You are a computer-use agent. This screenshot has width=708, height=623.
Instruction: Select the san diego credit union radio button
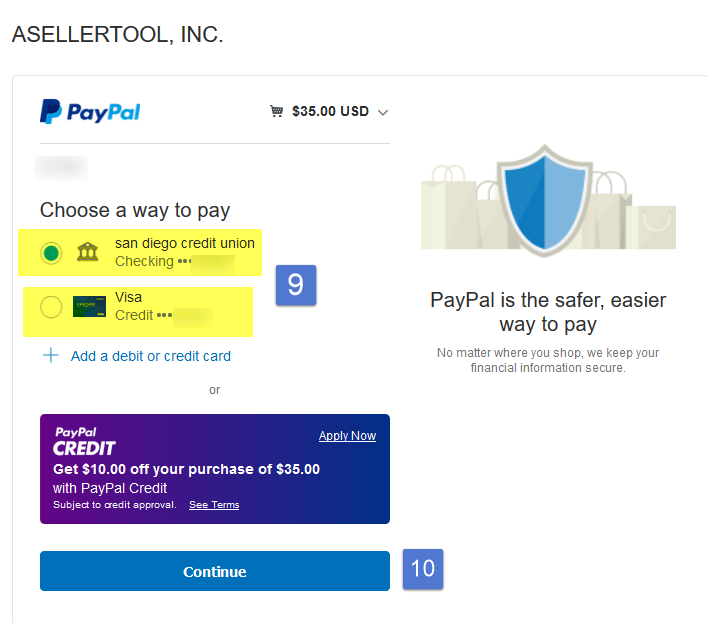click(x=51, y=253)
